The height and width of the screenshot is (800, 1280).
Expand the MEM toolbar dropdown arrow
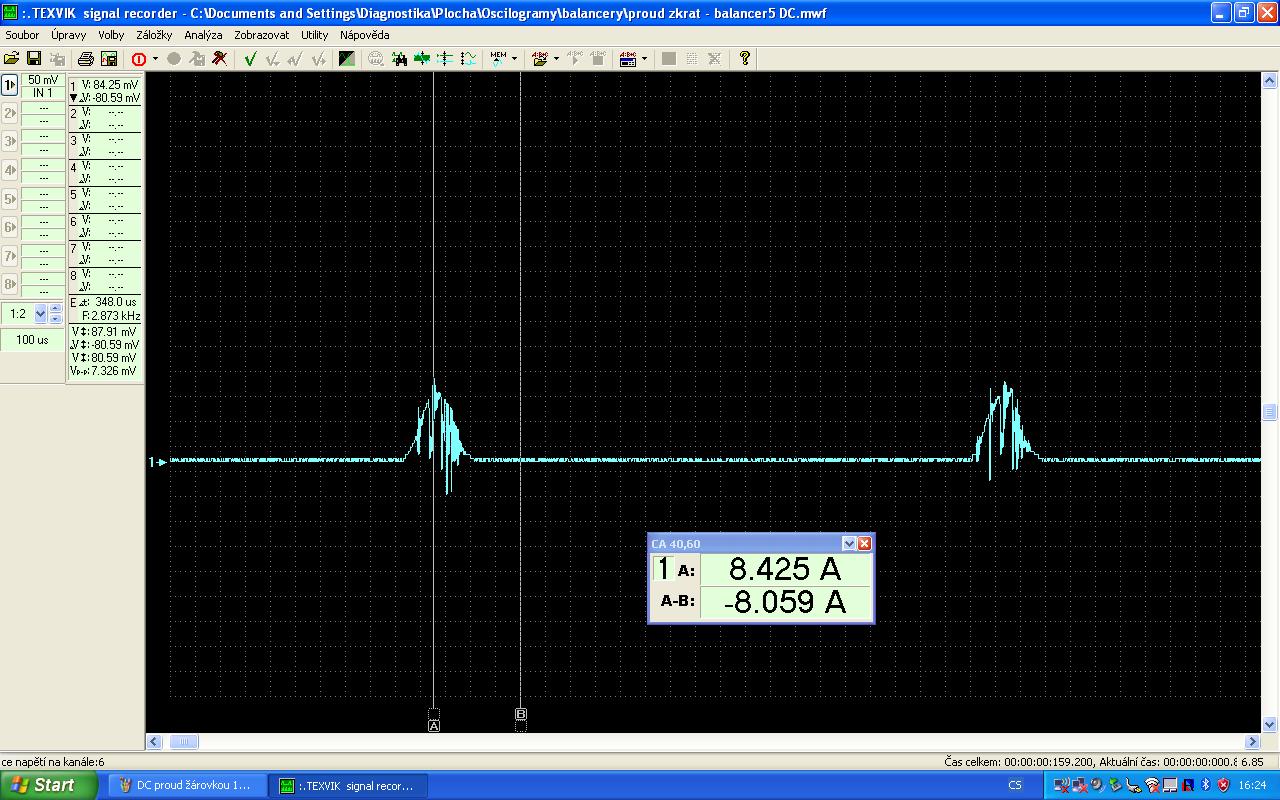[x=514, y=59]
